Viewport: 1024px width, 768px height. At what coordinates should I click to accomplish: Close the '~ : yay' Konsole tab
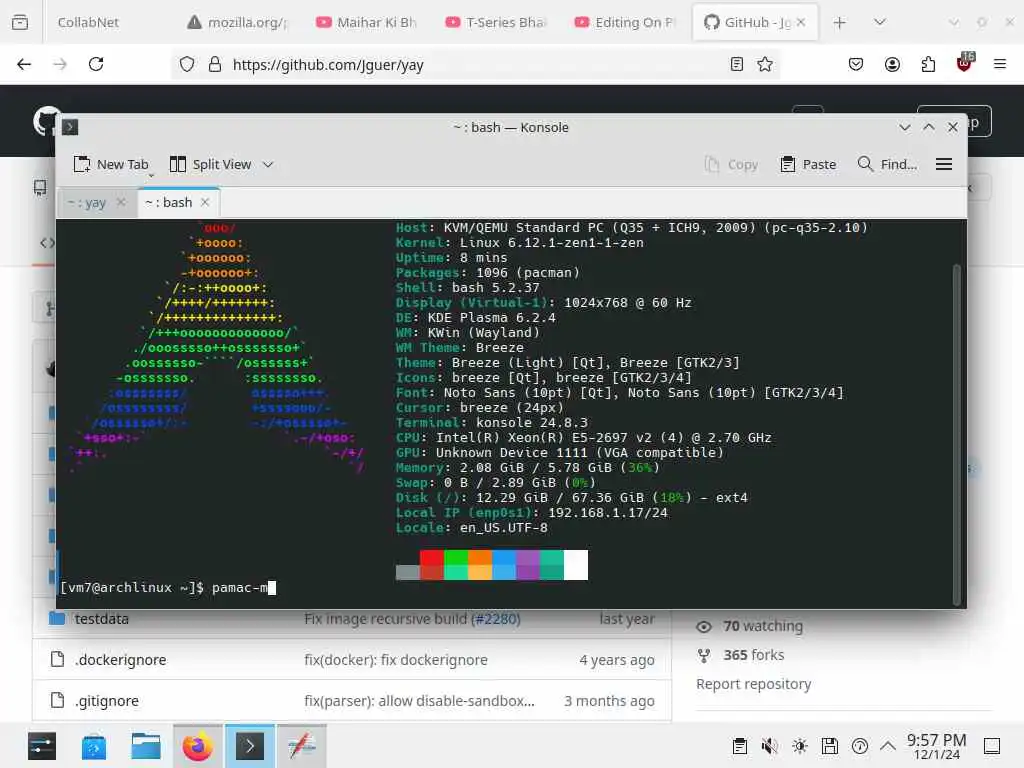[x=121, y=202]
